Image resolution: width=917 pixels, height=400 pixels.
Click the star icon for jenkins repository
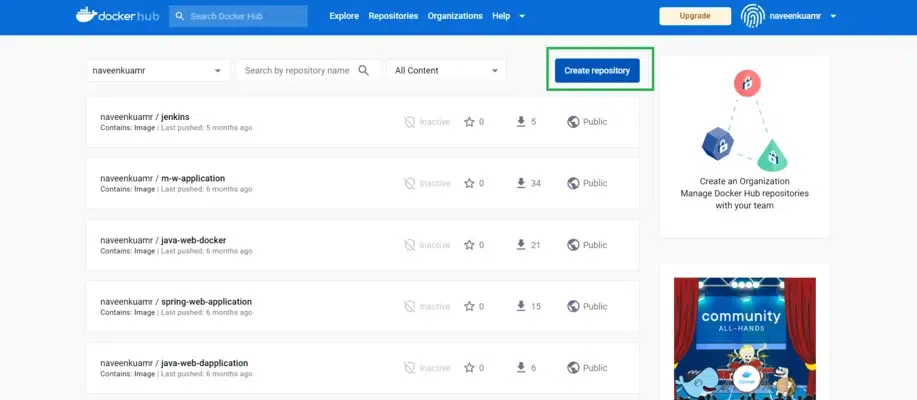click(x=469, y=122)
